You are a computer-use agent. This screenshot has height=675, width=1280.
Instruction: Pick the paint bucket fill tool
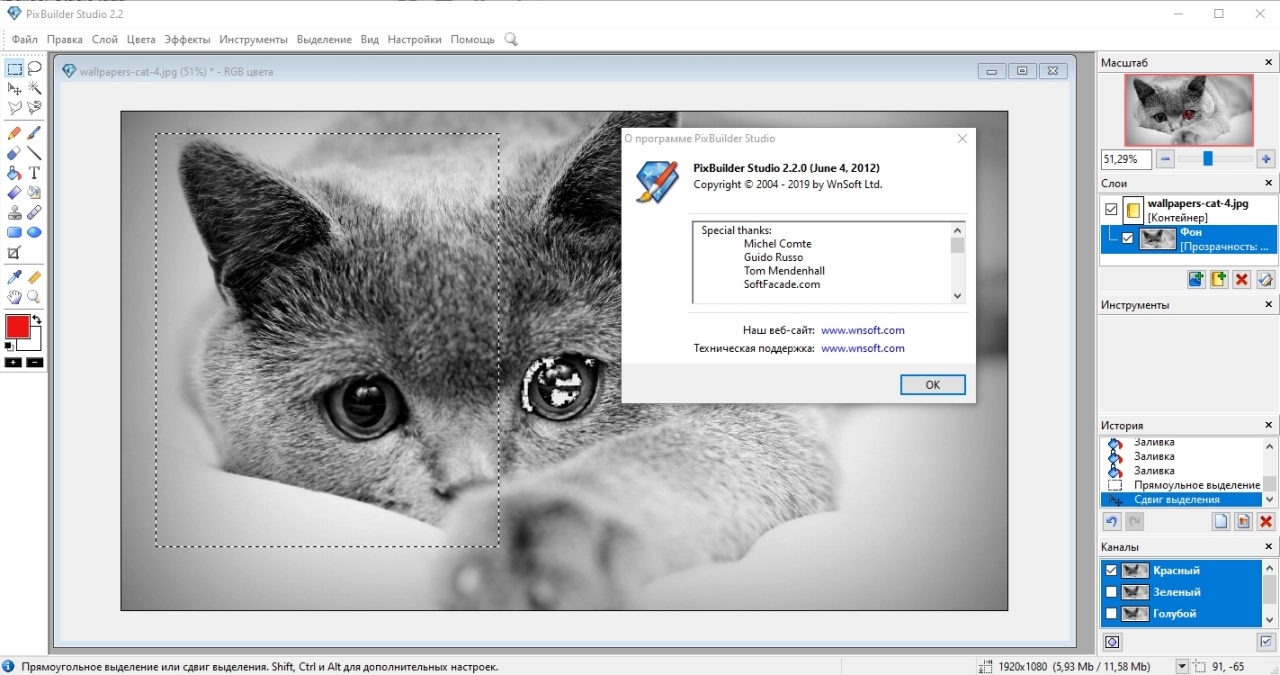point(14,173)
